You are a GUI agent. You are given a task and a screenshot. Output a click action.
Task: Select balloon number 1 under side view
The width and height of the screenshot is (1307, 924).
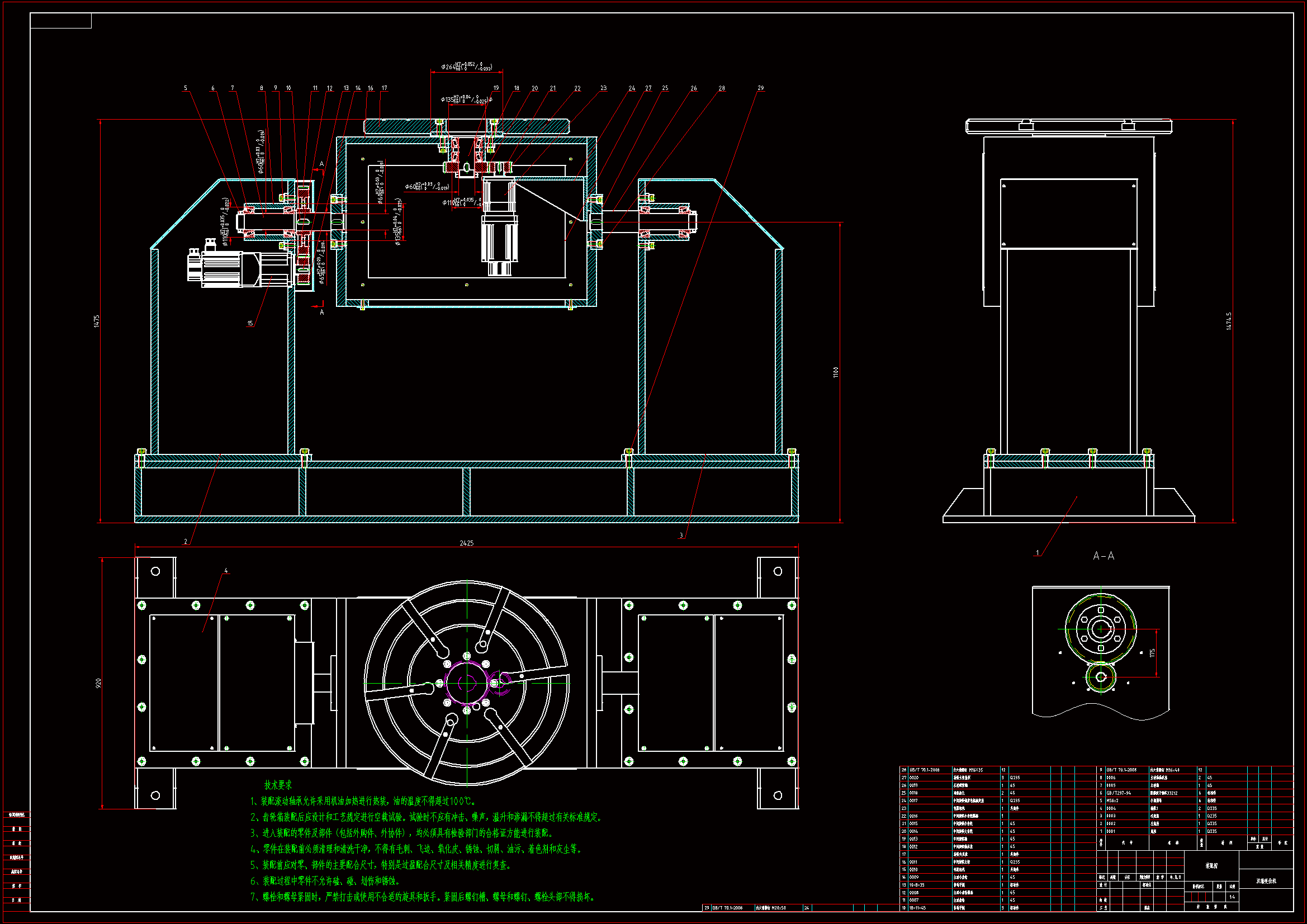(x=1037, y=553)
